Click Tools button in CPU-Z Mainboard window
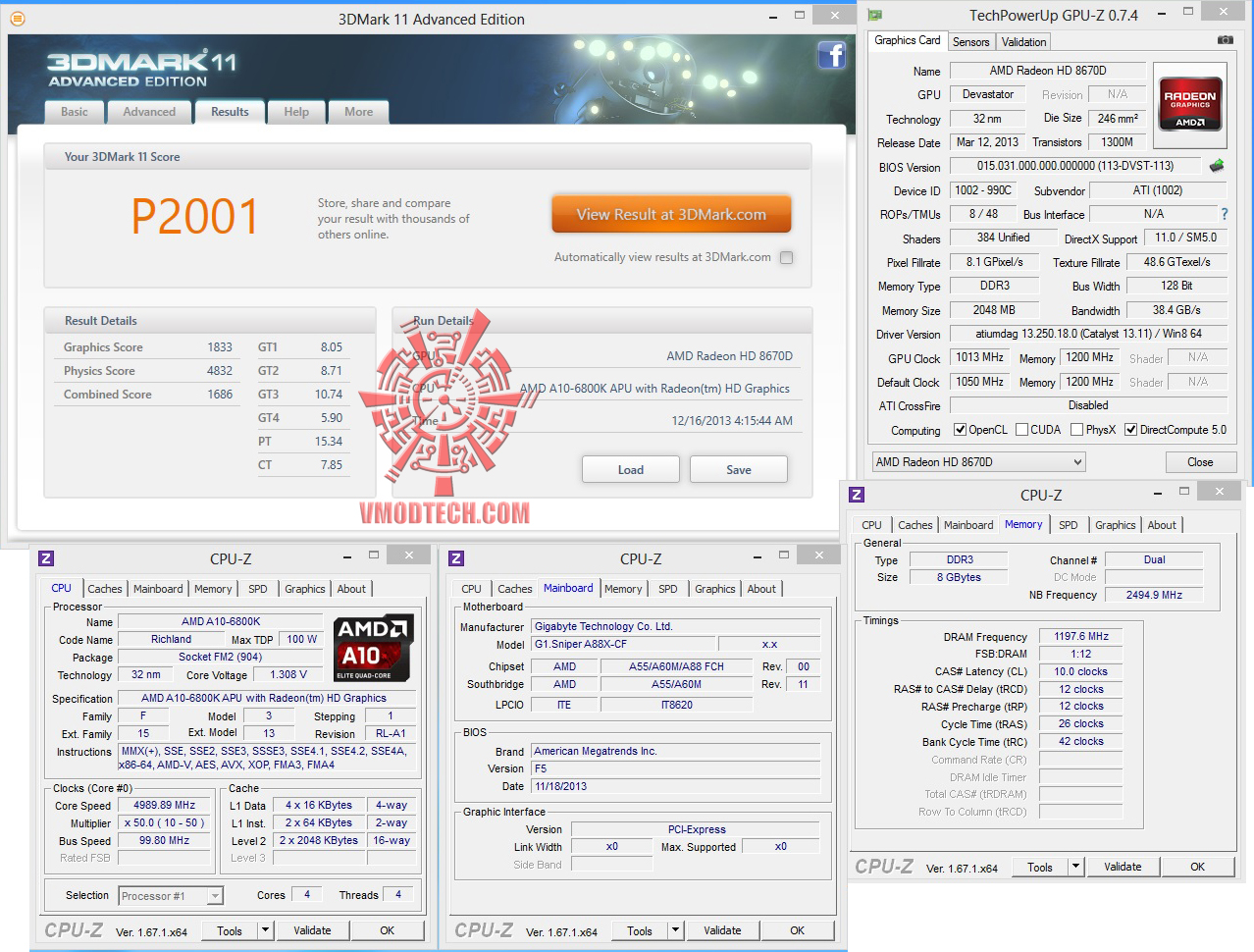The image size is (1254, 952). [x=640, y=930]
